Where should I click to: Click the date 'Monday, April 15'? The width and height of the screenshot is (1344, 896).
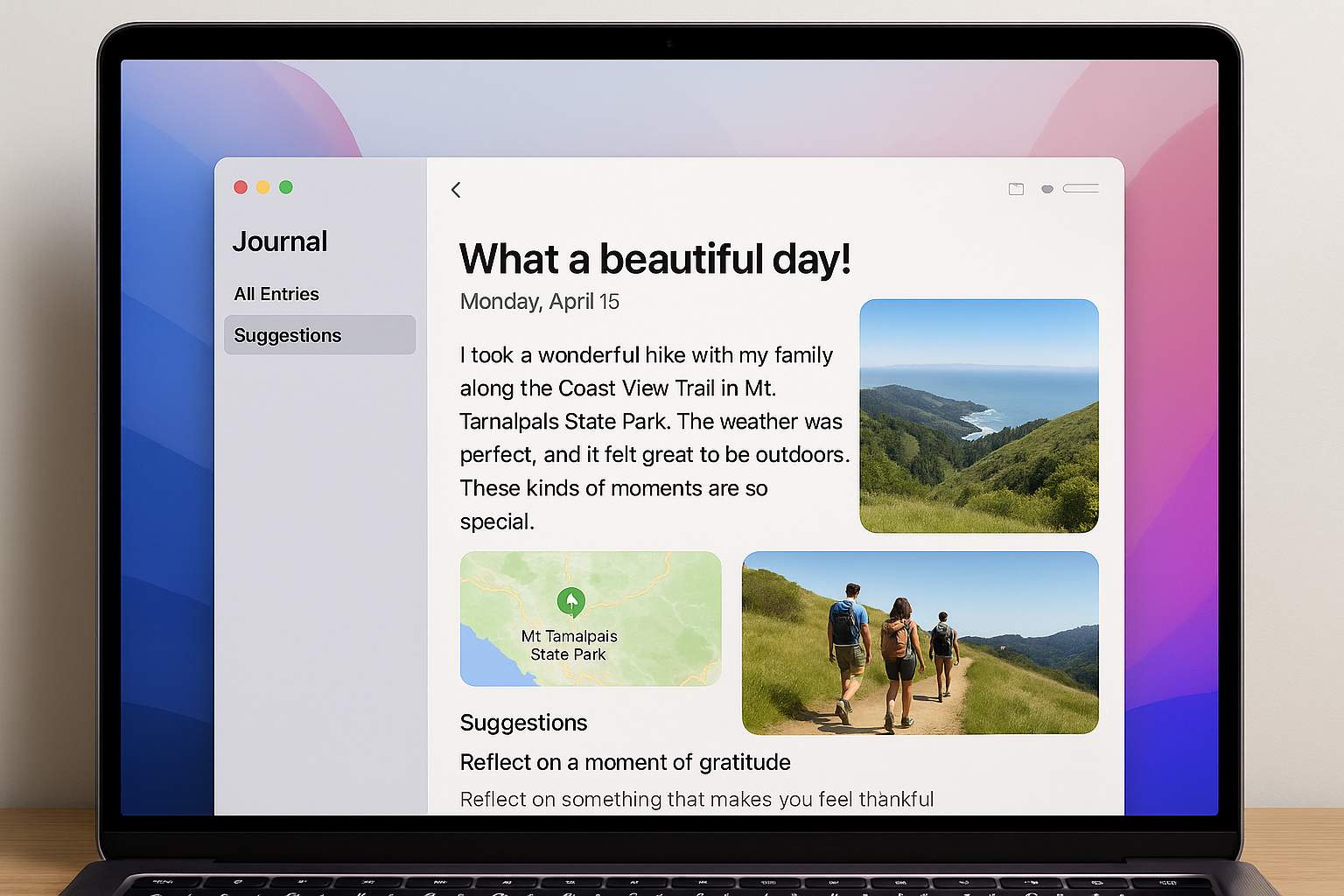[539, 301]
